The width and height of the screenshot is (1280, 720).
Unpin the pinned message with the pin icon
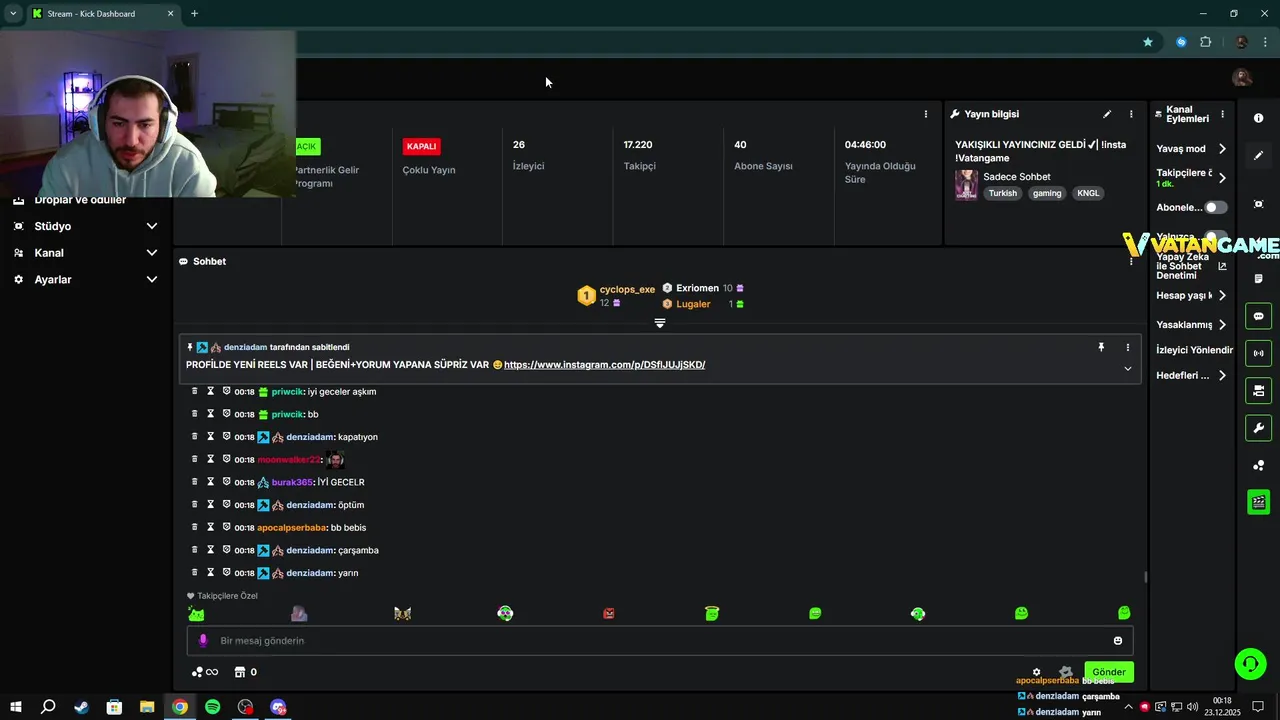coord(1101,347)
